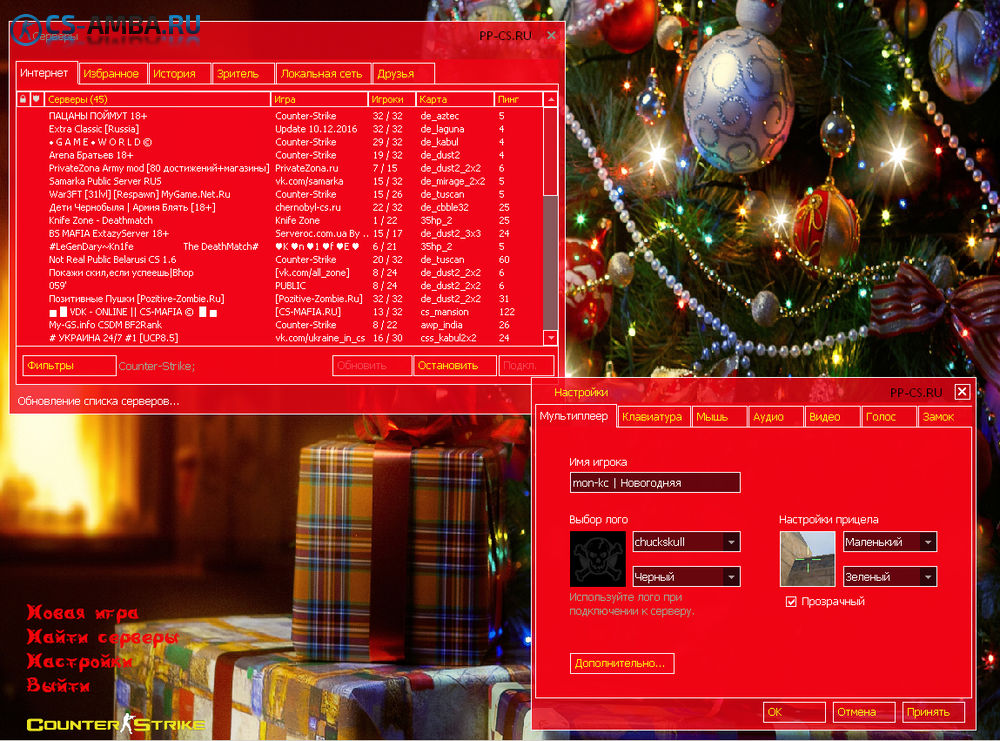Switch to the История tab
Image resolution: width=1000 pixels, height=741 pixels.
point(180,73)
